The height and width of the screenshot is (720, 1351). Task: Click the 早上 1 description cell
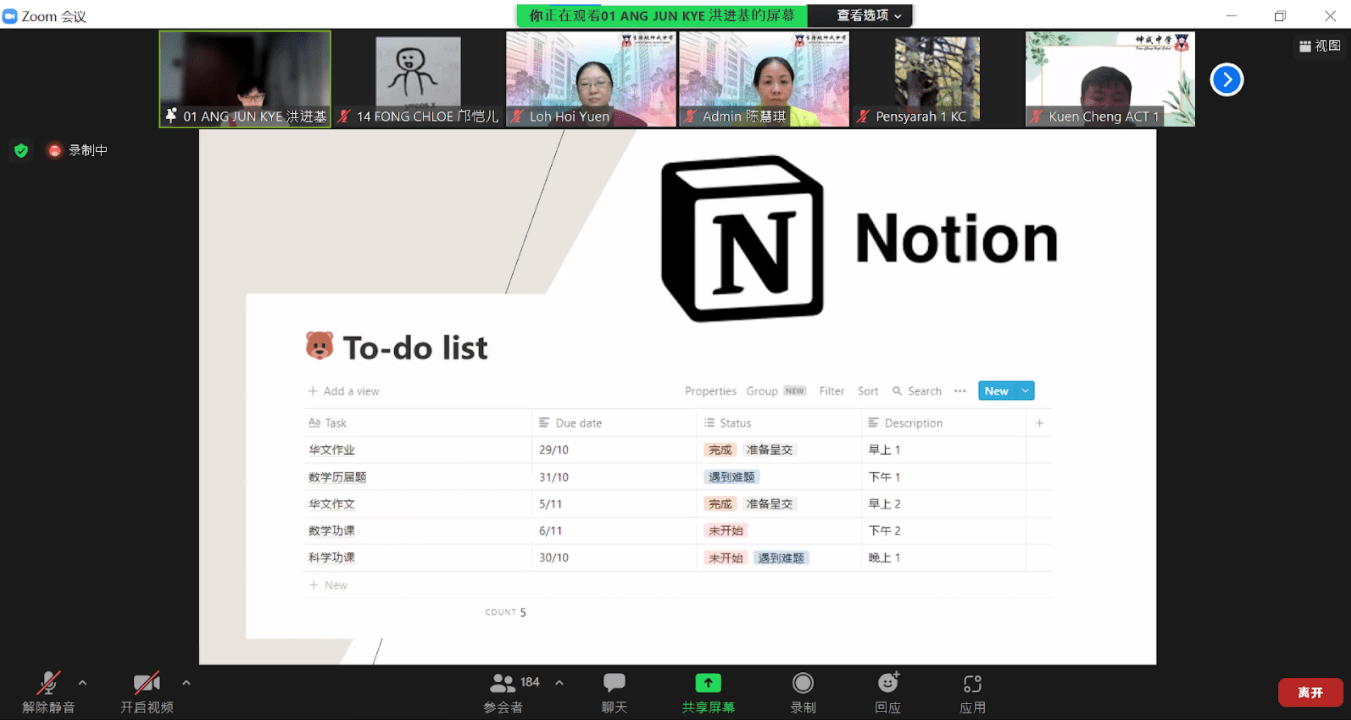[x=944, y=450]
